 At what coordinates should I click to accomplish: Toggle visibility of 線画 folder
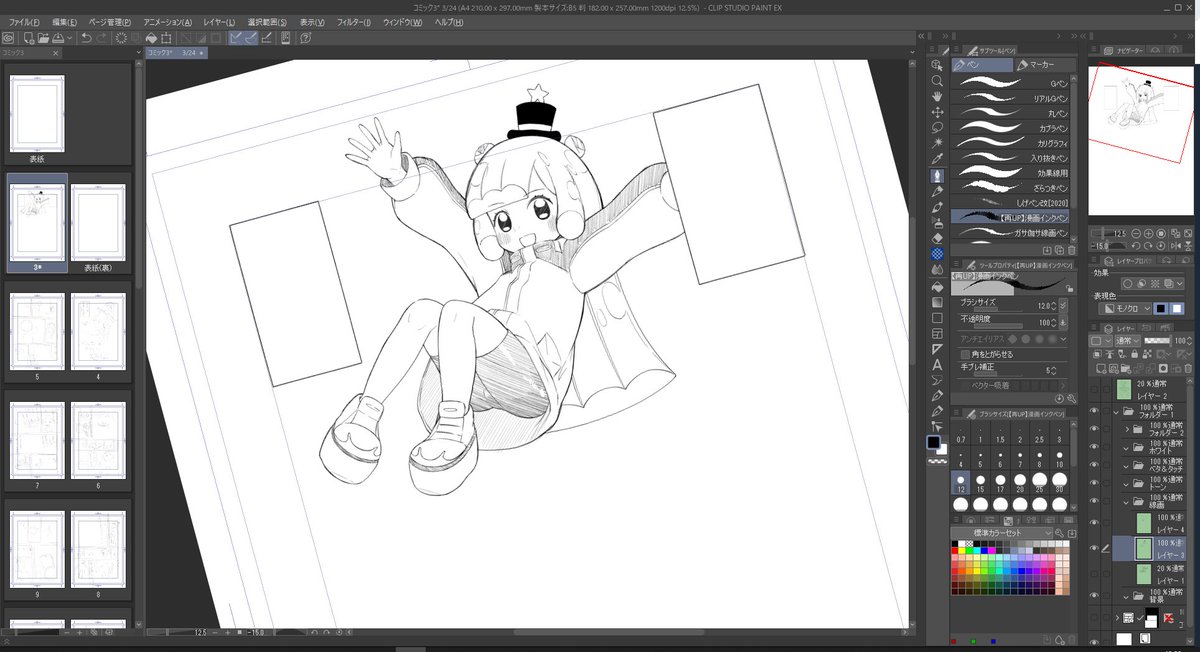click(x=1093, y=502)
